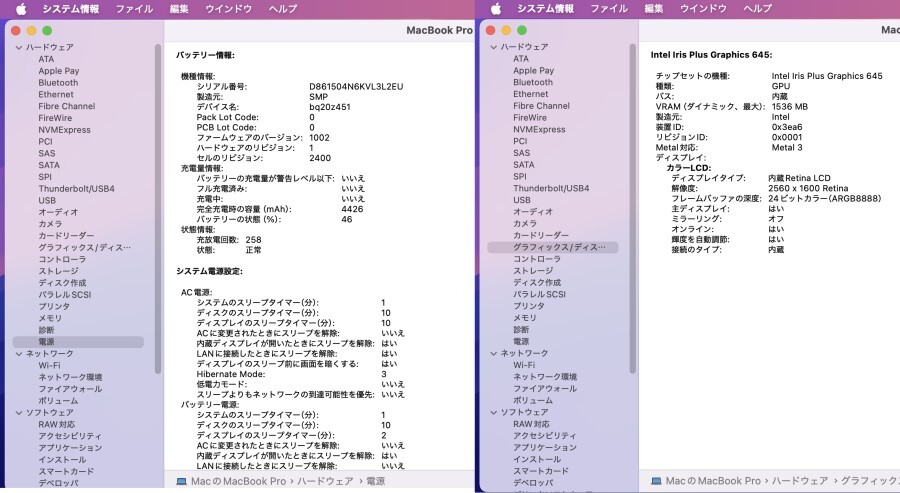
Task: Click the Intel Iris Plus Graphics 645 heading
Action: point(711,55)
